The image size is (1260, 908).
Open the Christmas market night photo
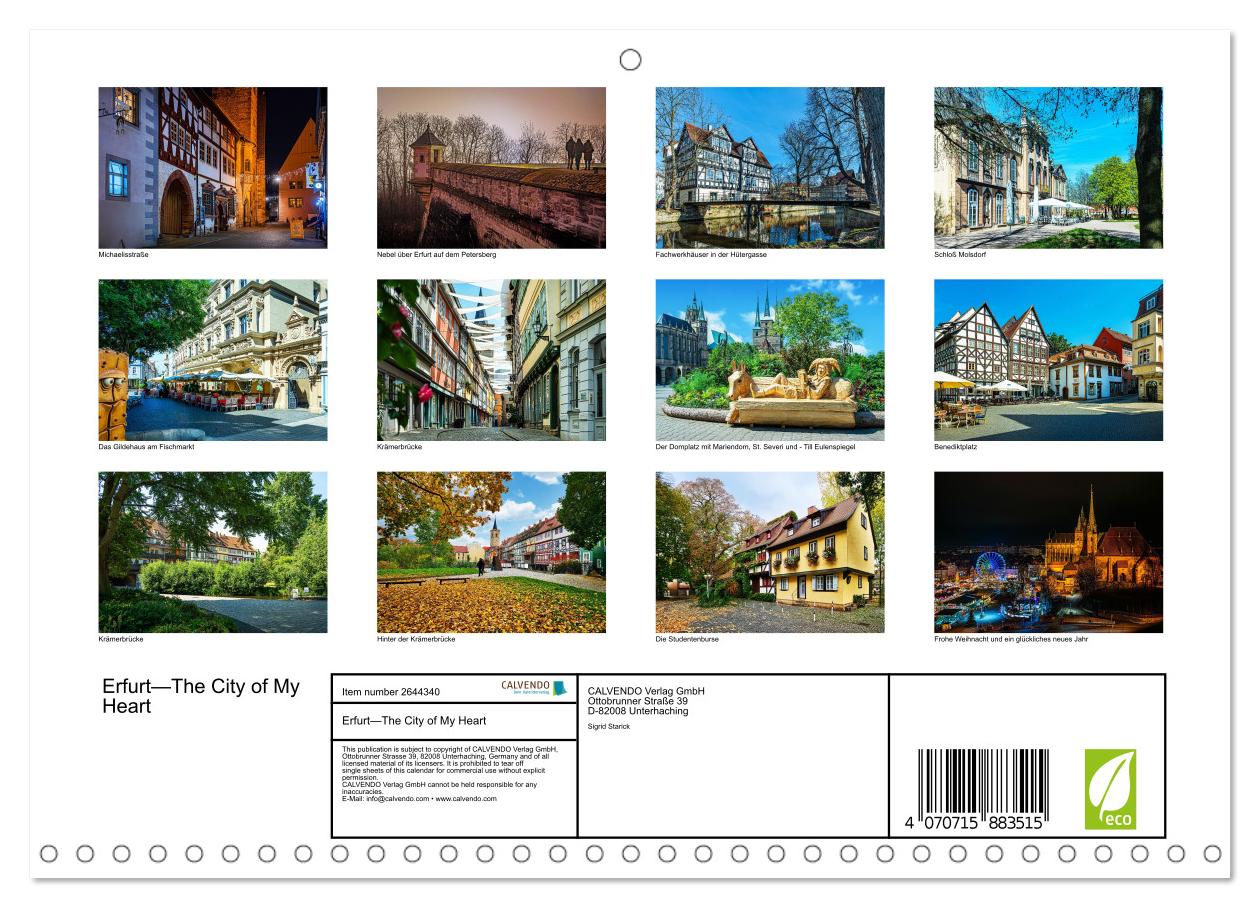(1048, 552)
